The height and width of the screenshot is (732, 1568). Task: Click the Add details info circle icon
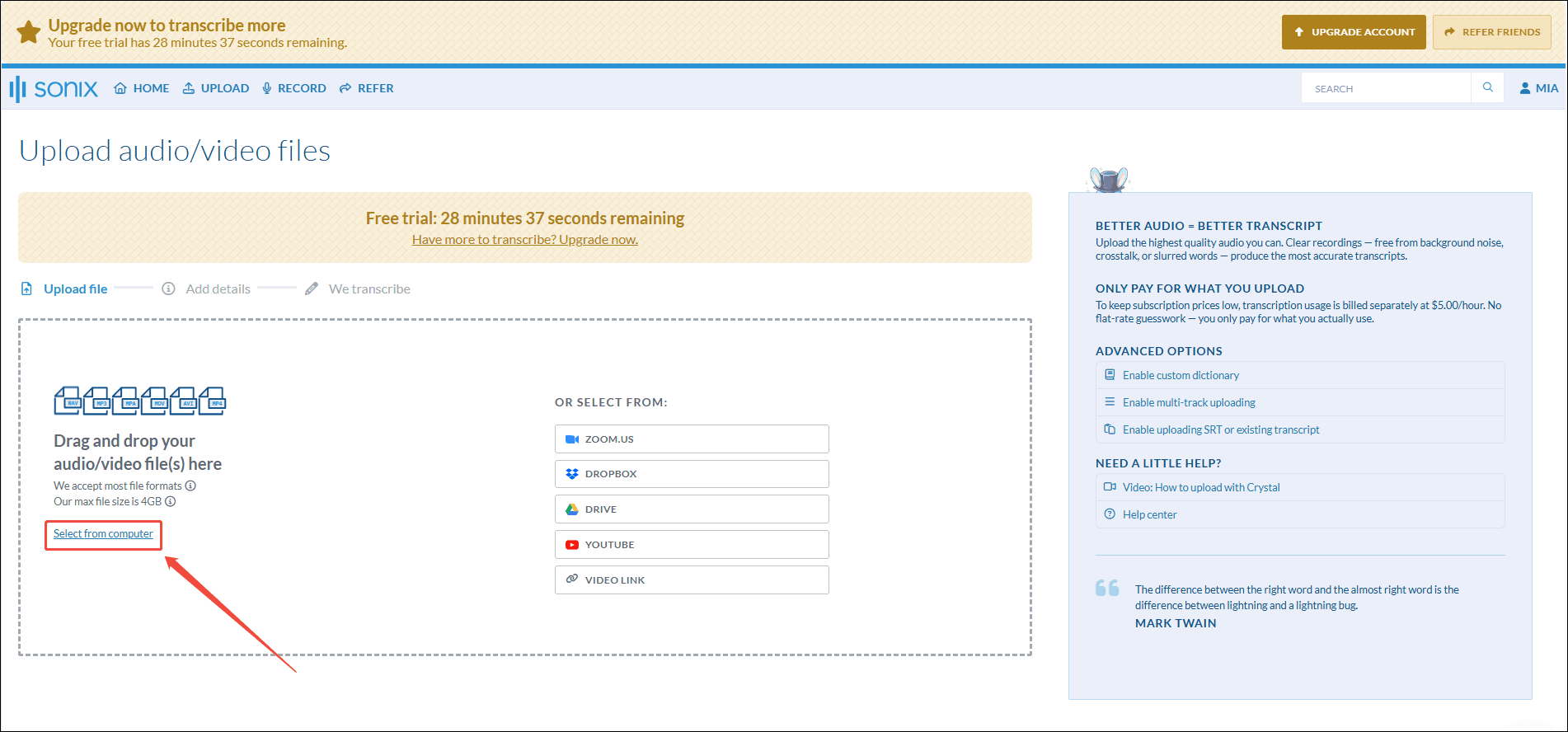click(x=168, y=289)
